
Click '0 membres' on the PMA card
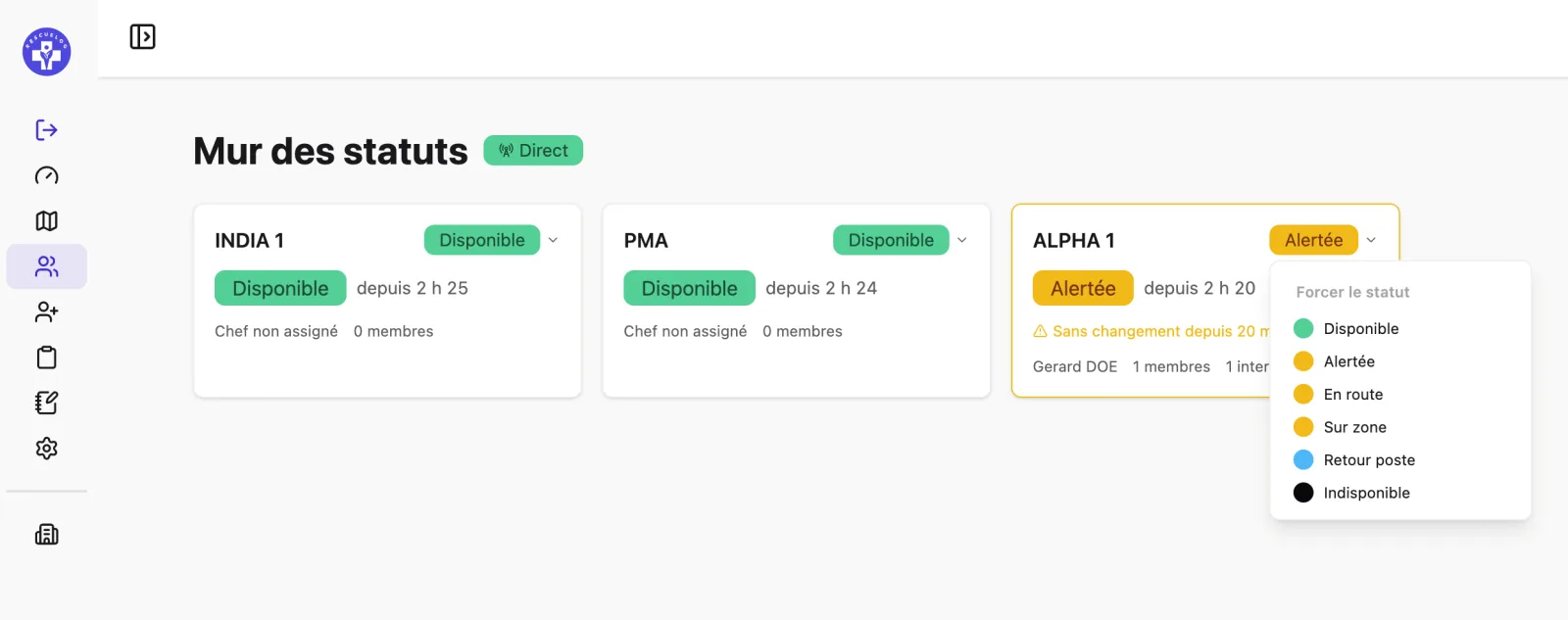coord(803,331)
